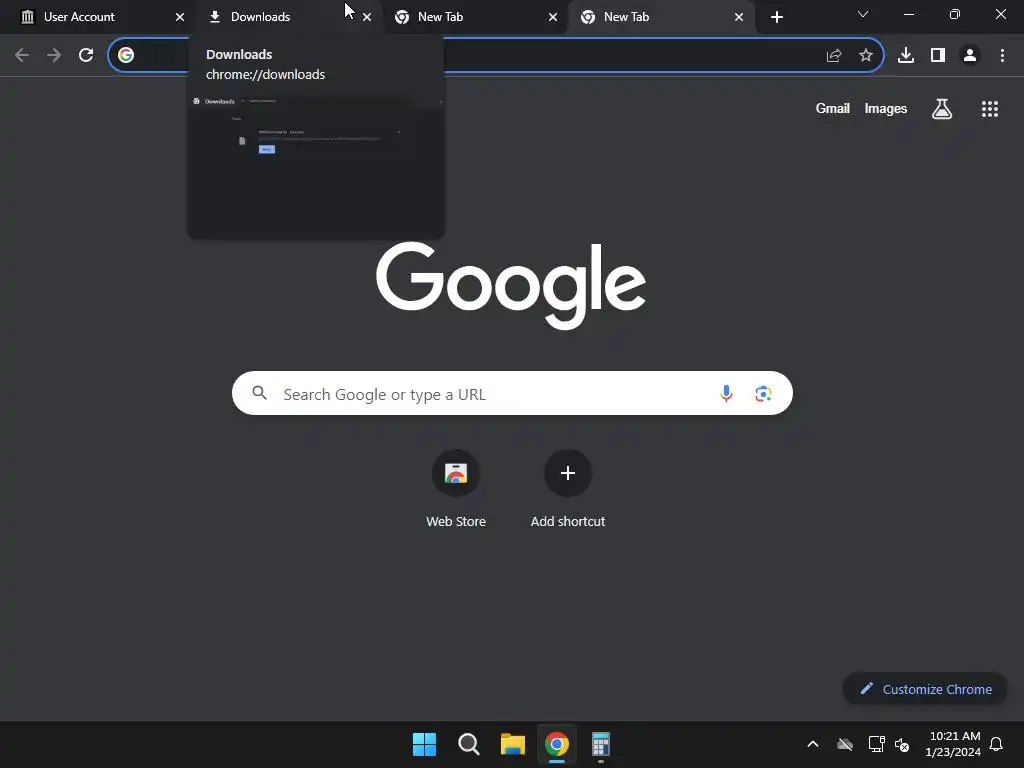Bookmark this tab with star icon
The height and width of the screenshot is (768, 1024).
pyautogui.click(x=866, y=56)
